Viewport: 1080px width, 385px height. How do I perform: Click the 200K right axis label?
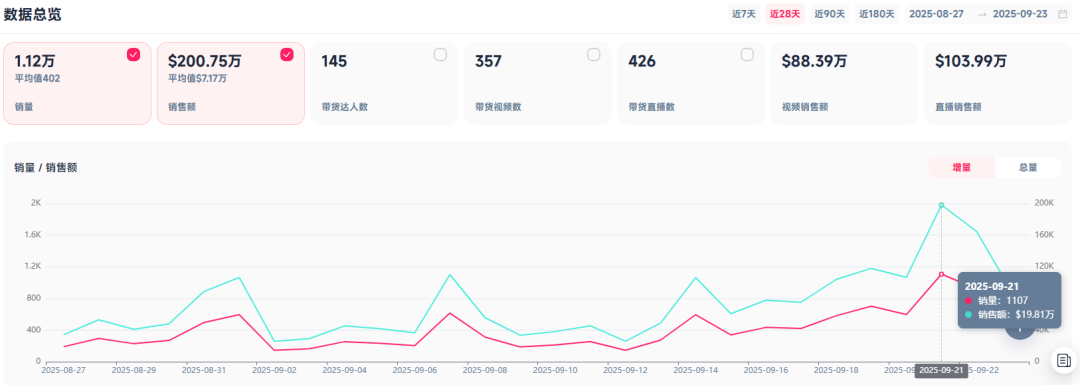tap(1045, 203)
